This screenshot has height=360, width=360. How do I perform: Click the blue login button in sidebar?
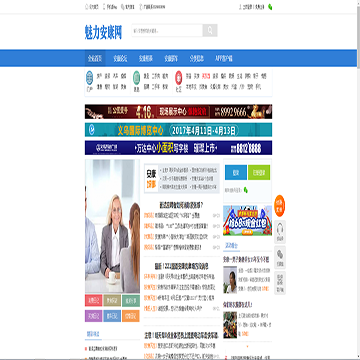click(236, 172)
